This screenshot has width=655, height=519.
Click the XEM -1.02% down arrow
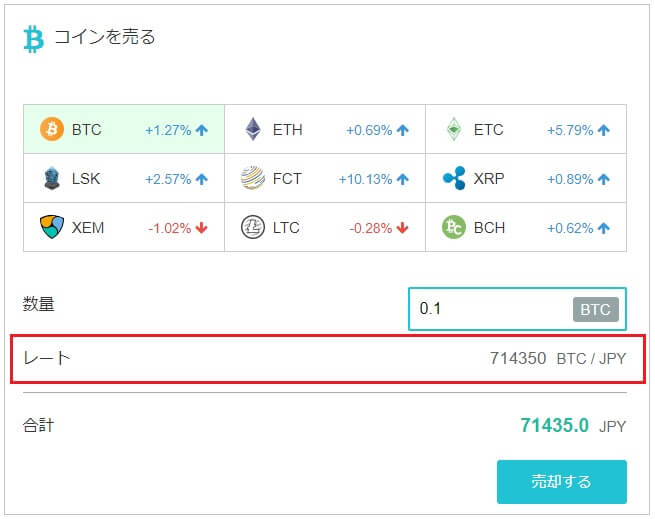(x=201, y=228)
